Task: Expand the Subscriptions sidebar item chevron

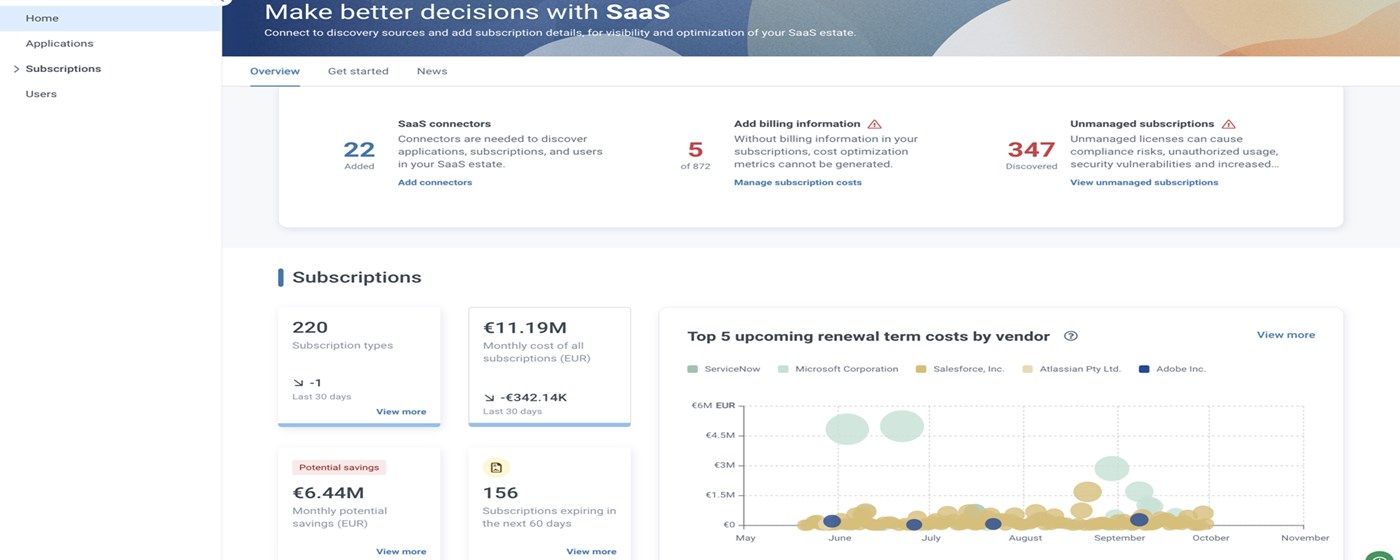Action: point(16,69)
